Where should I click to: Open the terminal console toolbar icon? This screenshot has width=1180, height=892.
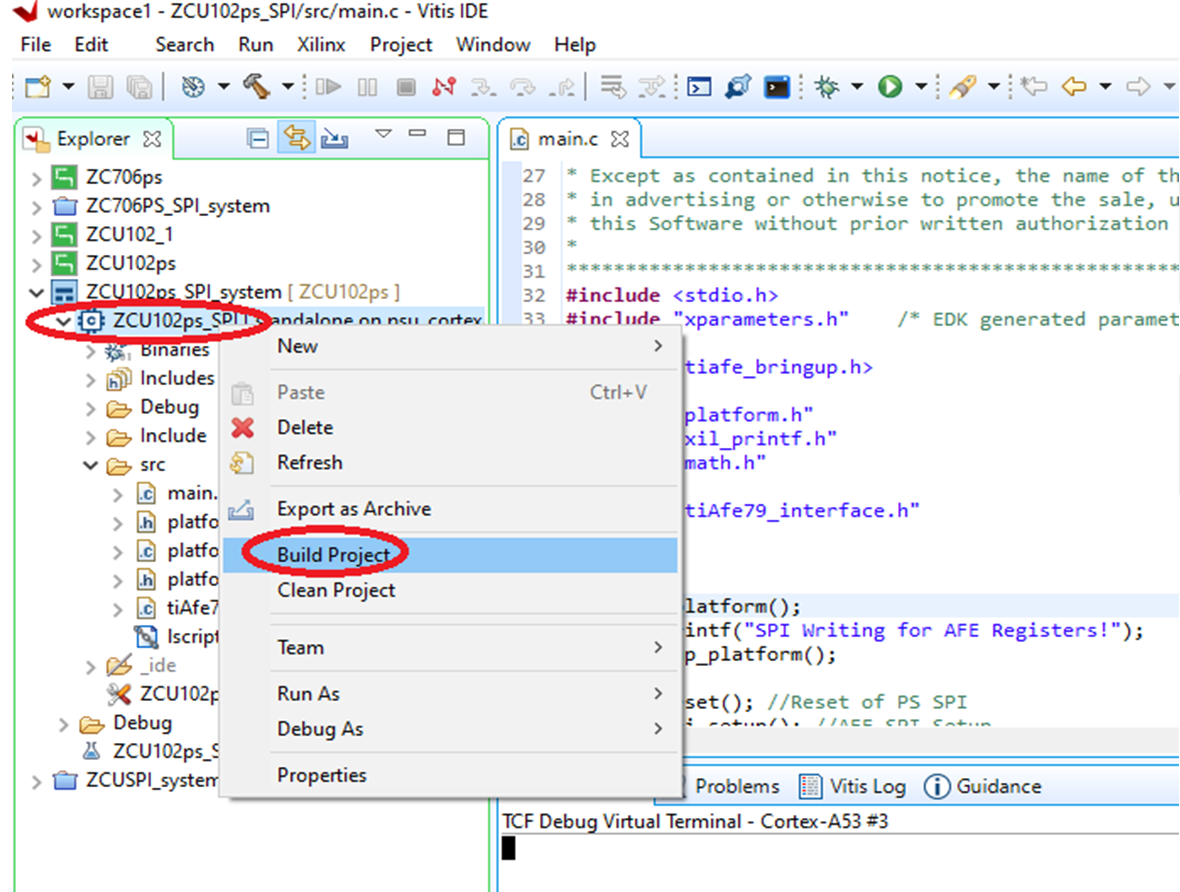click(776, 87)
